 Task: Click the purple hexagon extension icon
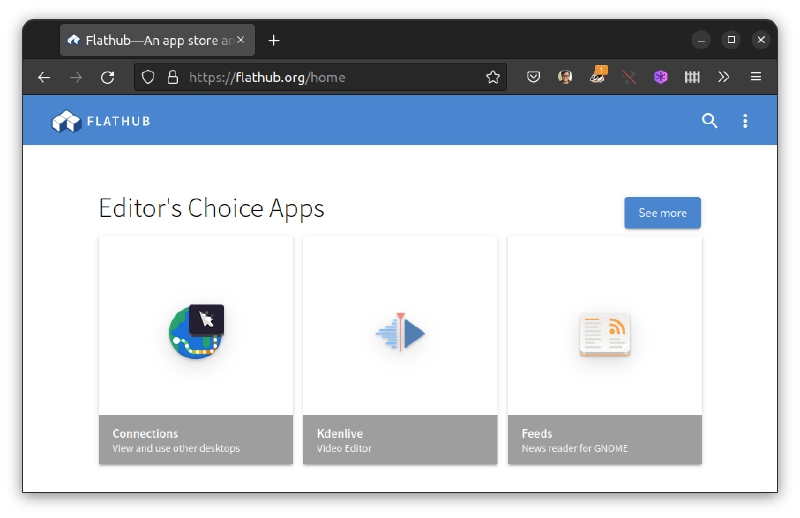(x=660, y=77)
